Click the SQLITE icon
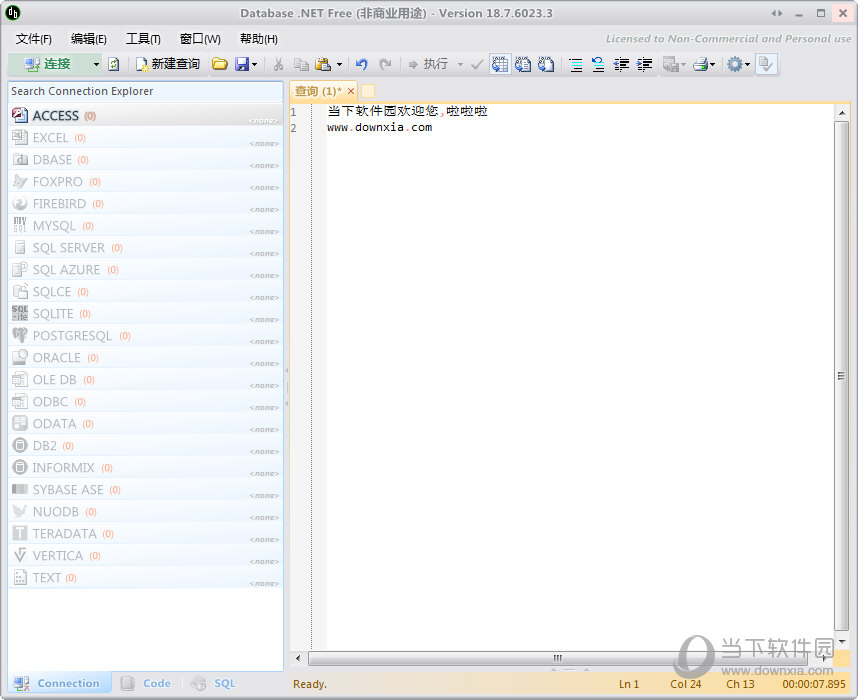 (x=20, y=313)
